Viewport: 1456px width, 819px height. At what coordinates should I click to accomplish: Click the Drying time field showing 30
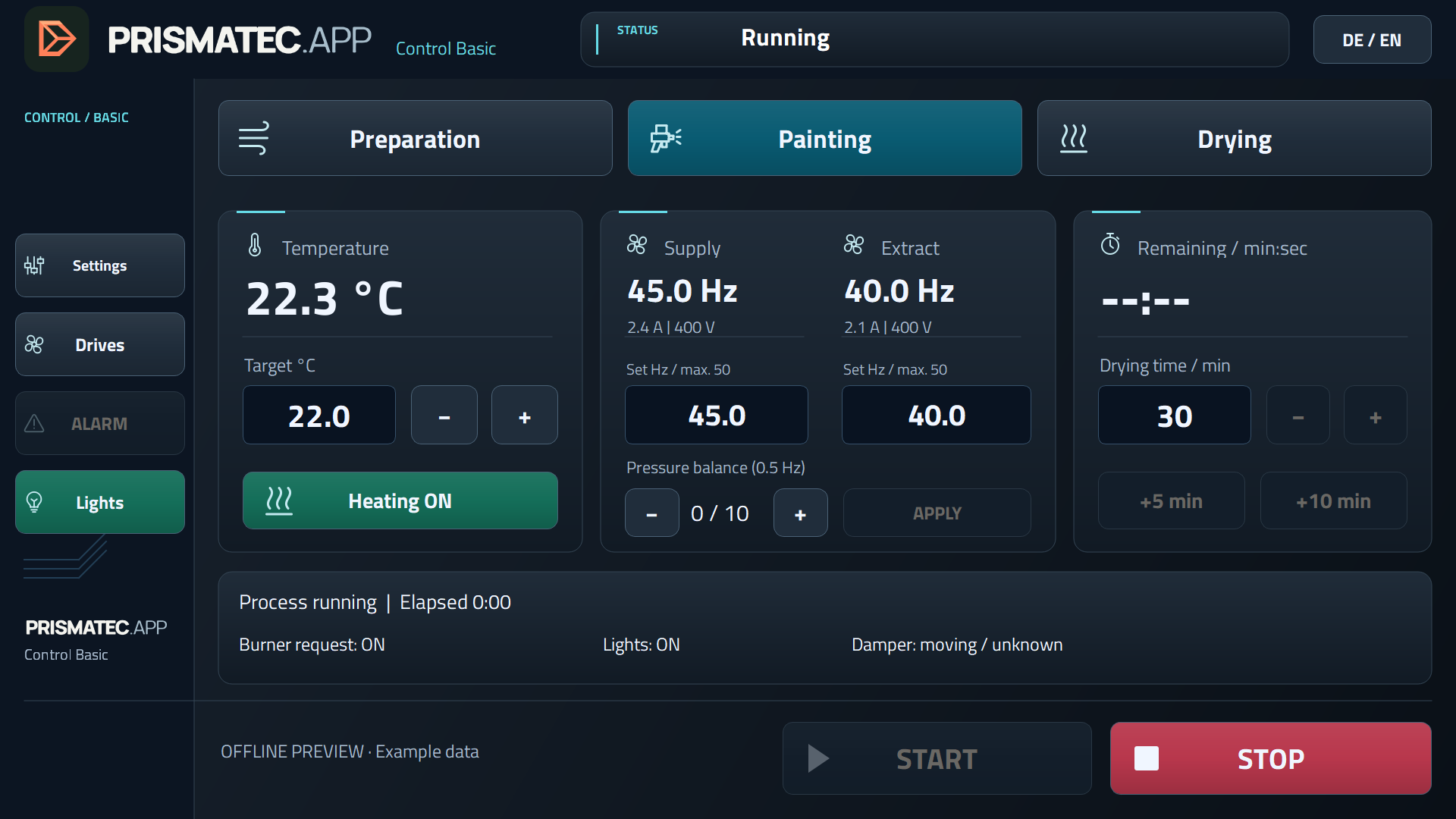click(1175, 415)
